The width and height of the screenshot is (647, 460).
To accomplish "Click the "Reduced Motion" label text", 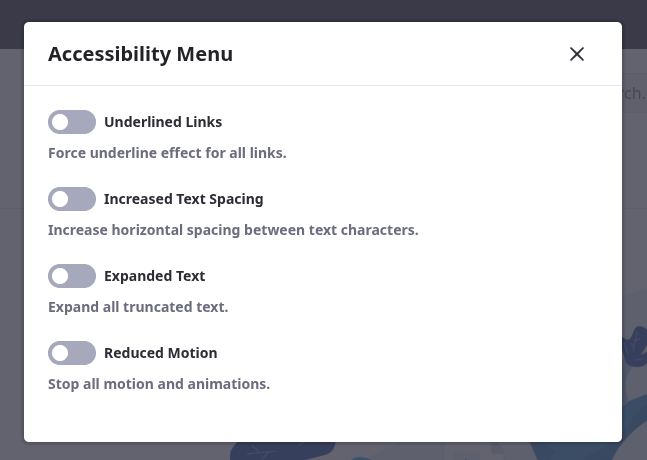I will coord(160,353).
